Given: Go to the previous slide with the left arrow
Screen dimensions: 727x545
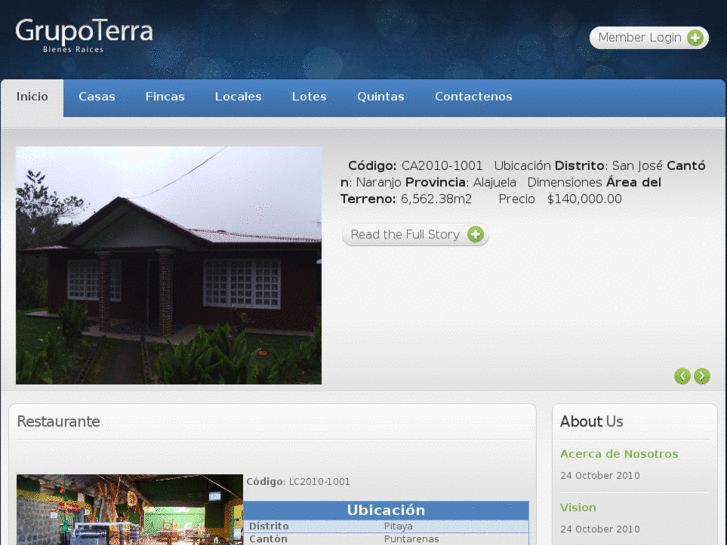Looking at the screenshot, I should pos(682,376).
